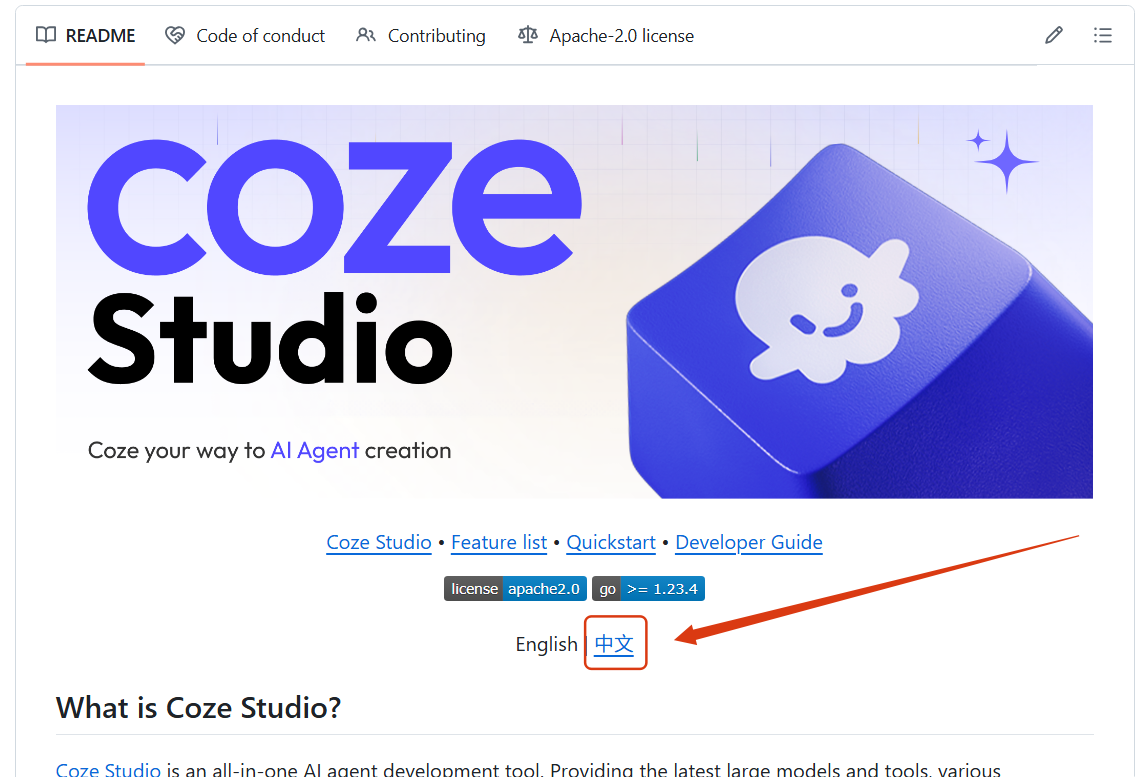Click the scales icon beside Apache-2.0 license

pyautogui.click(x=527, y=35)
